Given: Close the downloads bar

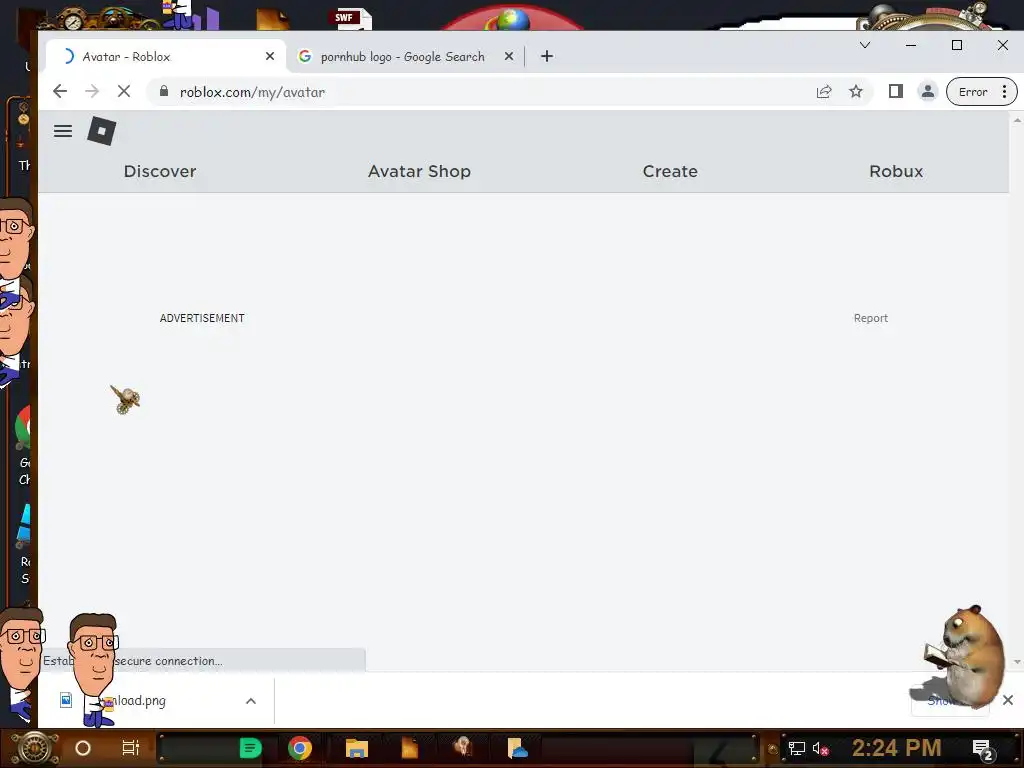Looking at the screenshot, I should tap(1008, 700).
